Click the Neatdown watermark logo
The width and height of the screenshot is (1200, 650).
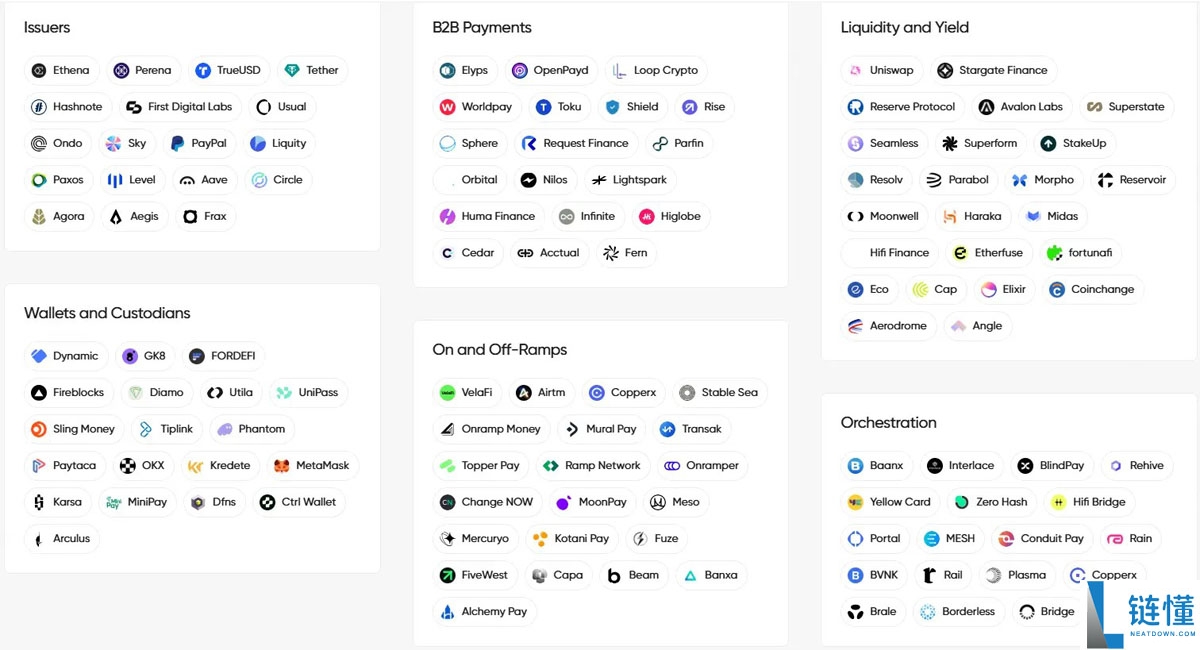[x=1142, y=611]
